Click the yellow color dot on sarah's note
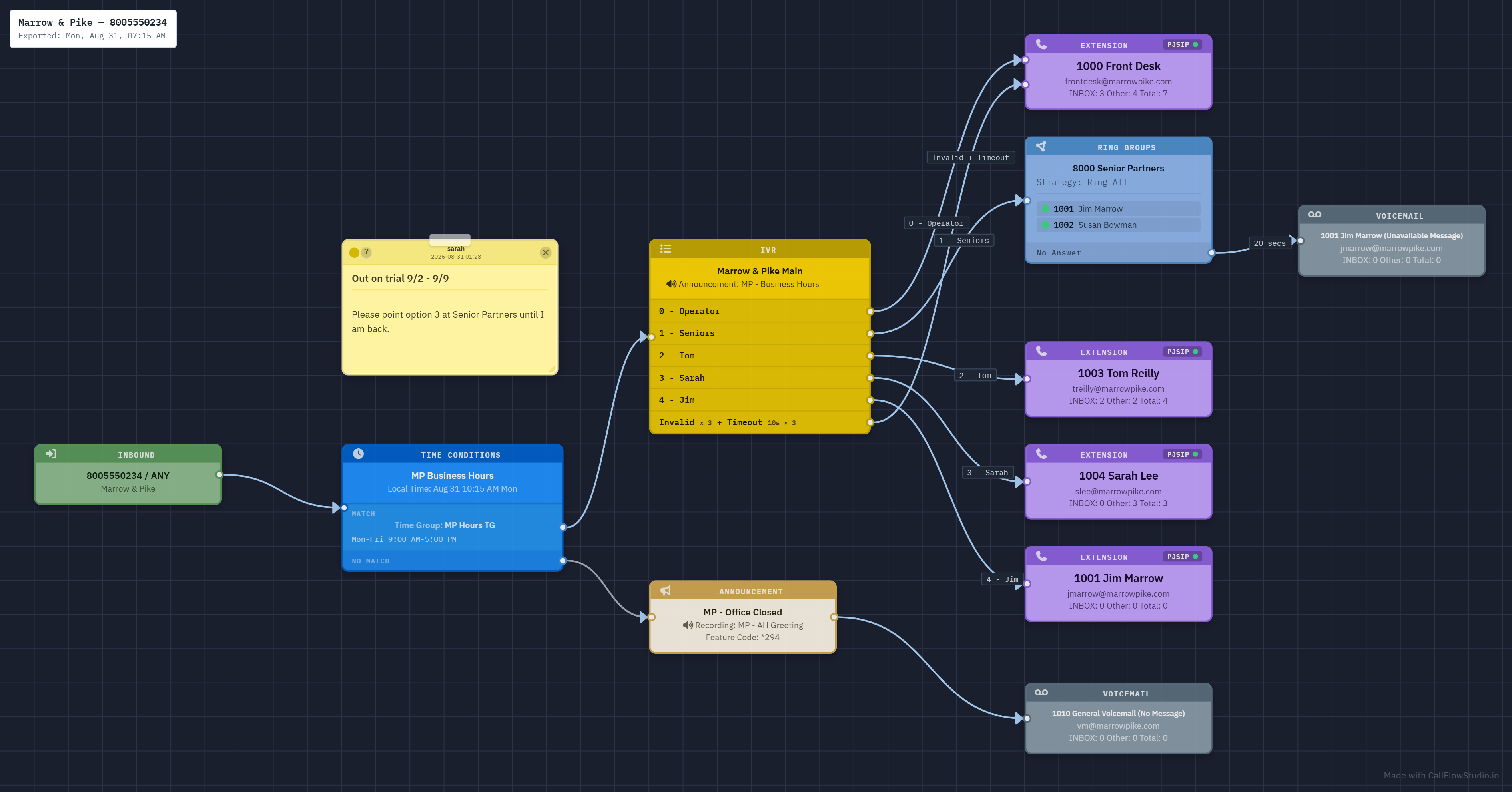This screenshot has width=1512, height=792. [355, 253]
